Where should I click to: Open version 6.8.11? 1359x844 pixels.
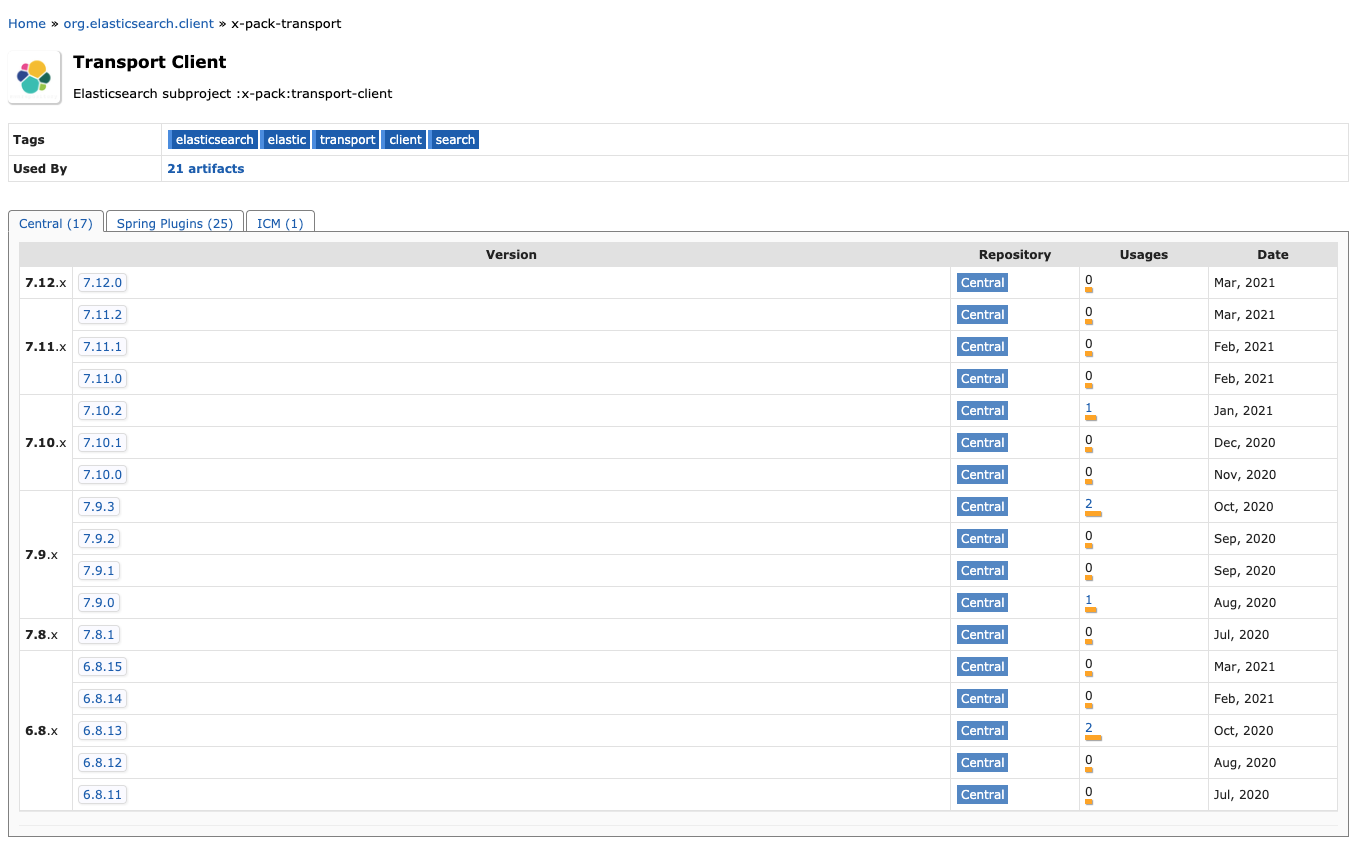102,795
